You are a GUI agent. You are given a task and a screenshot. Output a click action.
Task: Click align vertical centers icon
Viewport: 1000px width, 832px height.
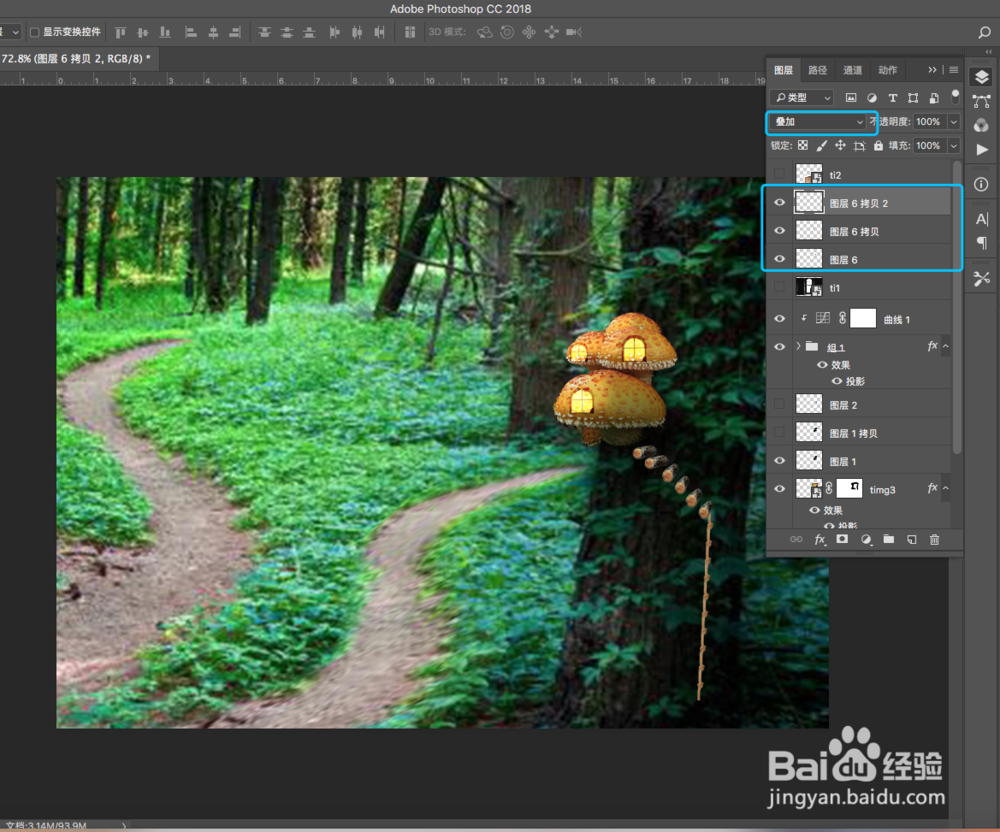click(x=143, y=32)
